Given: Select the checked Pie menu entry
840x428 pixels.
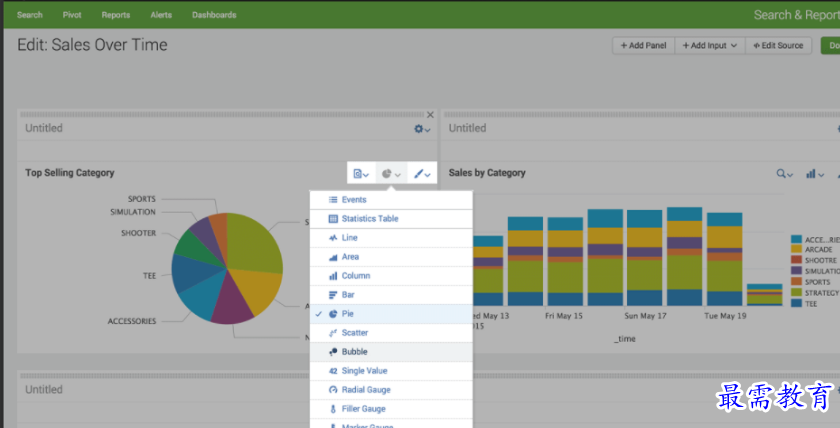Looking at the screenshot, I should (391, 314).
